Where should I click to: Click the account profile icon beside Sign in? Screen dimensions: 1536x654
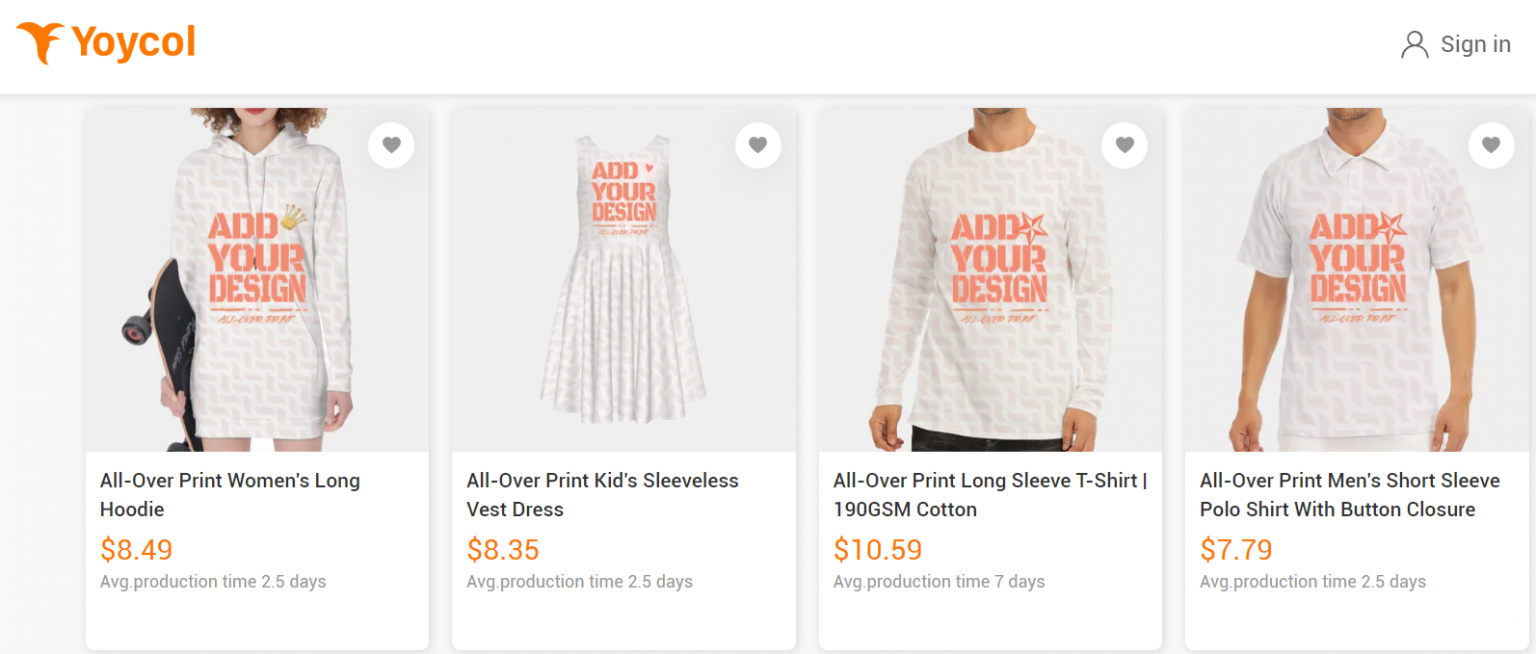[1415, 44]
